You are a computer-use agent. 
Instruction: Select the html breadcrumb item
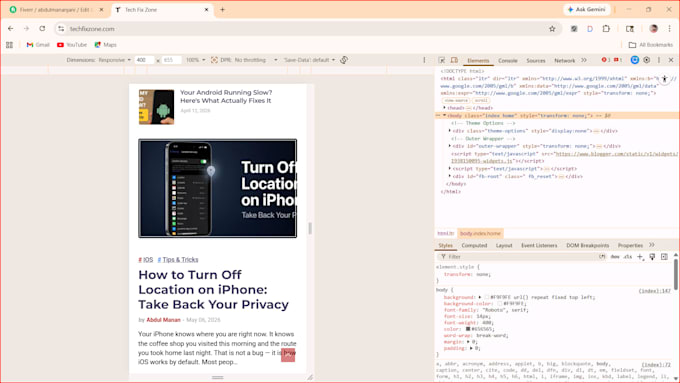[x=445, y=233]
